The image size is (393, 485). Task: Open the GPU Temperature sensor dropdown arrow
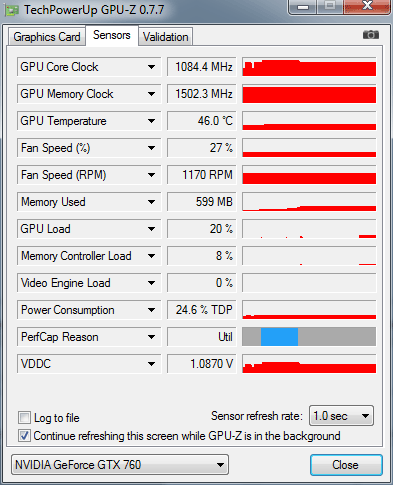(151, 121)
